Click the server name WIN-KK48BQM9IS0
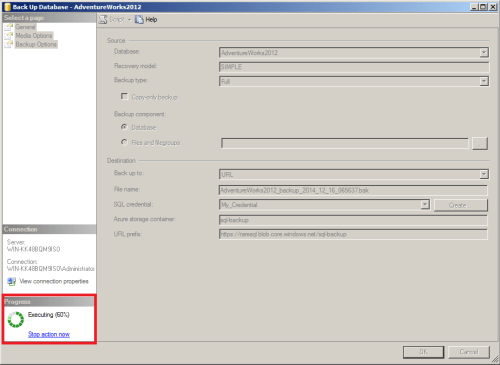Screen dimensions: 500x365 pos(34,249)
